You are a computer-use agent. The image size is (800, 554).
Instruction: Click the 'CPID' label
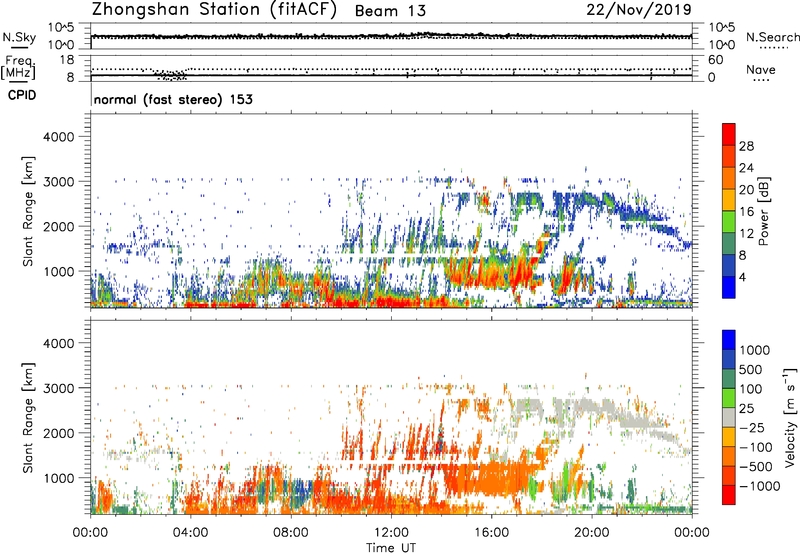[x=22, y=95]
